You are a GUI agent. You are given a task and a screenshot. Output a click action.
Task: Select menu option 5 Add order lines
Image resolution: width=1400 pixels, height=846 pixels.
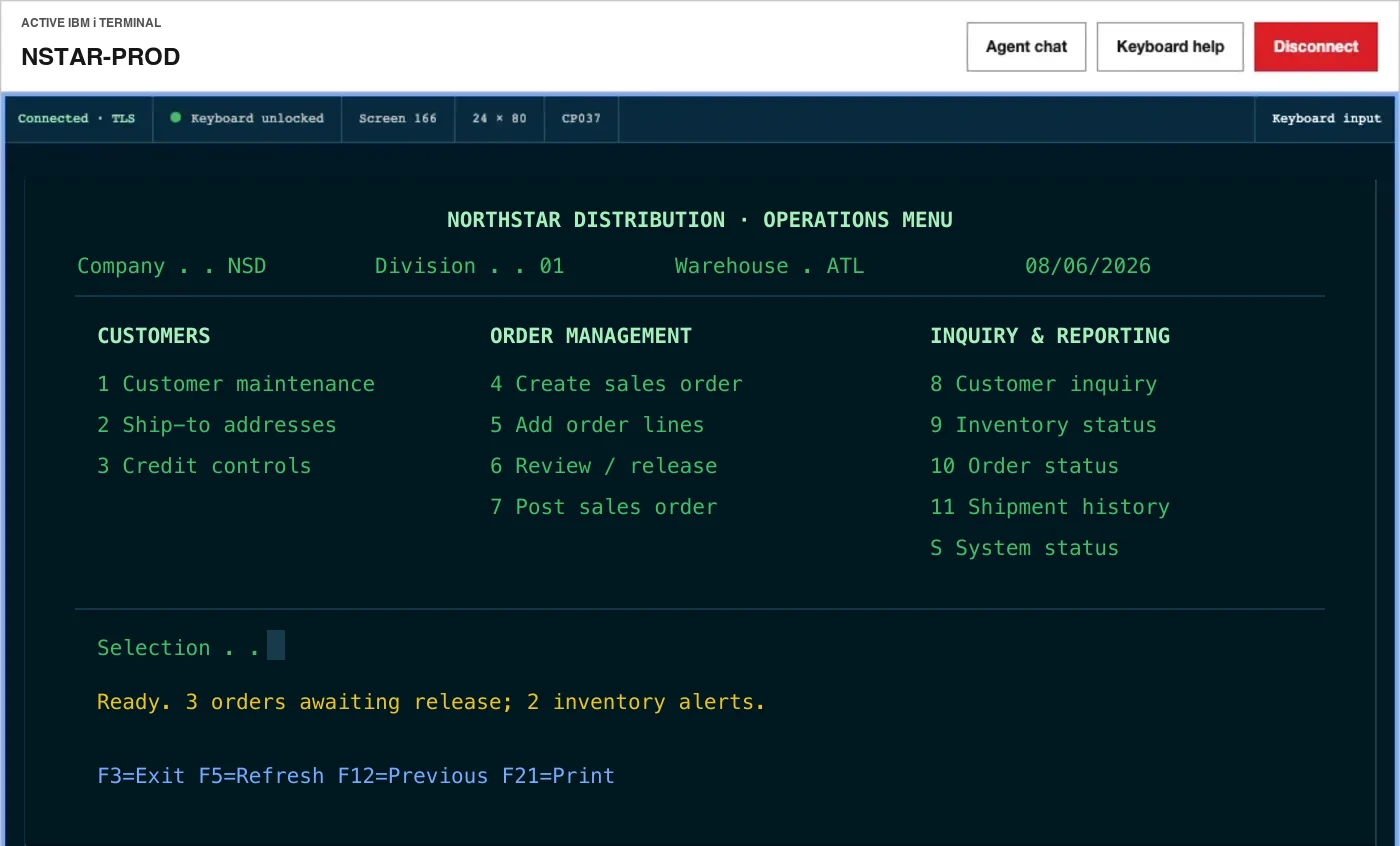pos(597,425)
